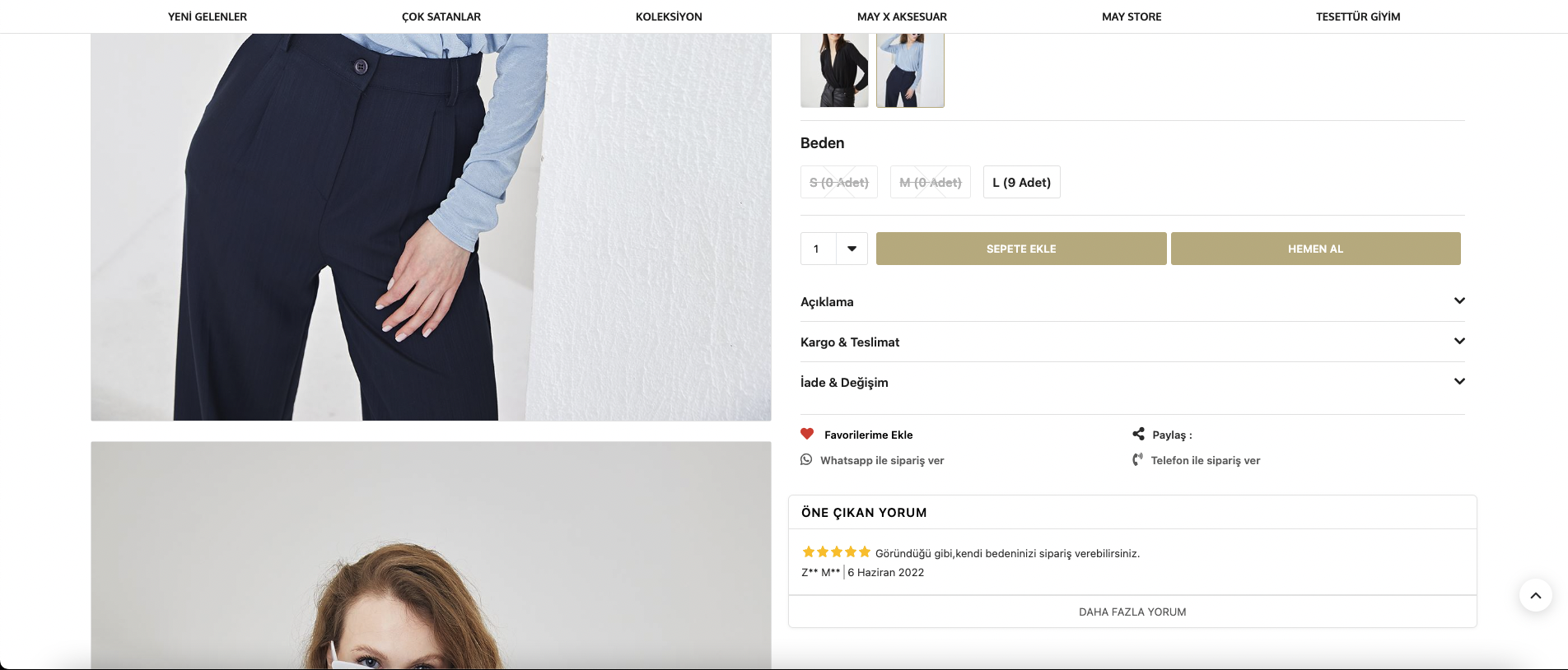Open DAHA FAZLA YORUM reviews link
The width and height of the screenshot is (1568, 670).
coord(1132,612)
